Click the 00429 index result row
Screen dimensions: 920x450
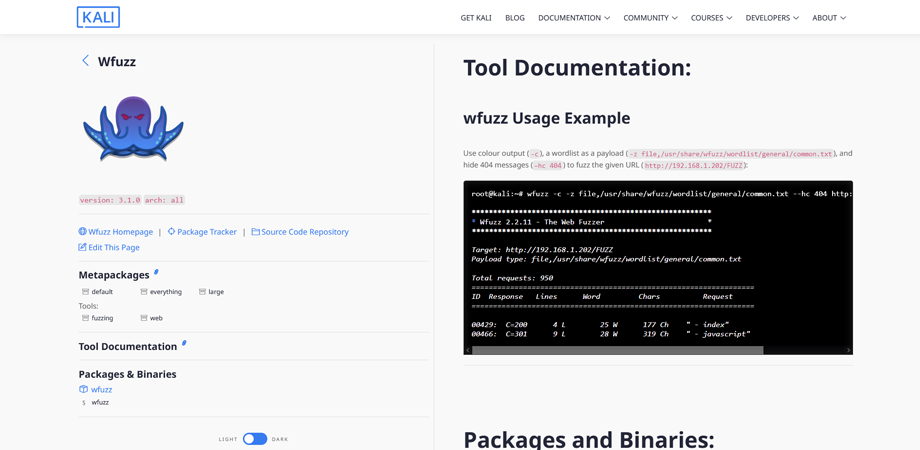pos(600,324)
